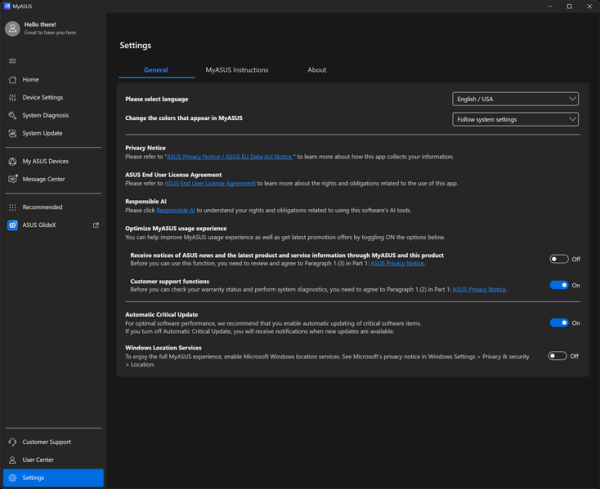Turn off Customer support functions toggle
The image size is (600, 489).
pos(559,285)
